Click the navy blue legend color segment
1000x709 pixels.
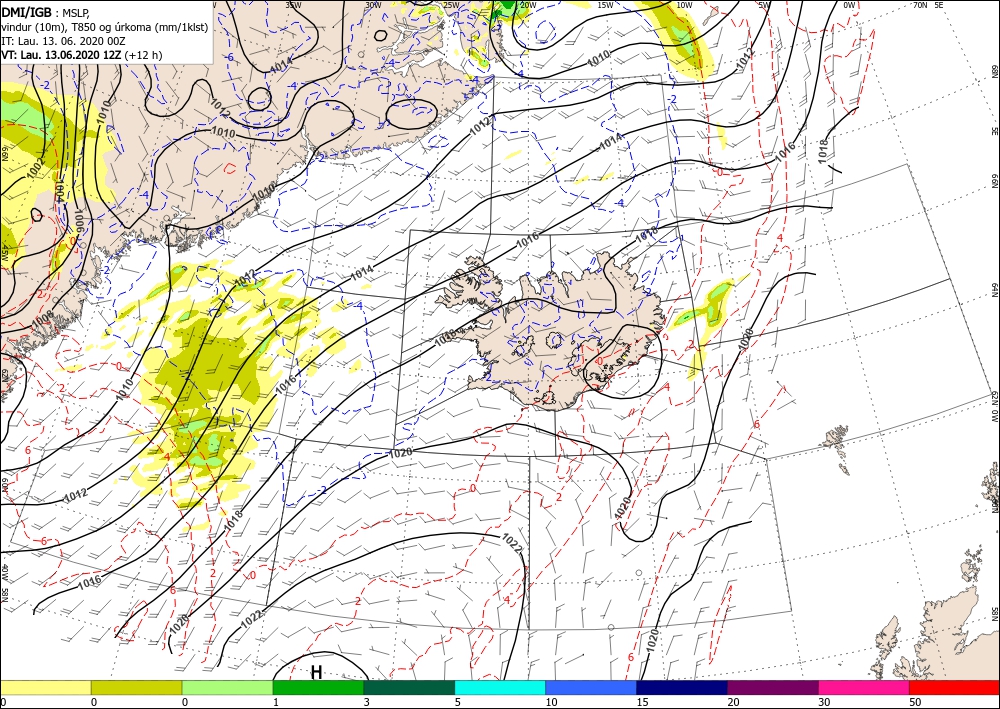coord(682,687)
